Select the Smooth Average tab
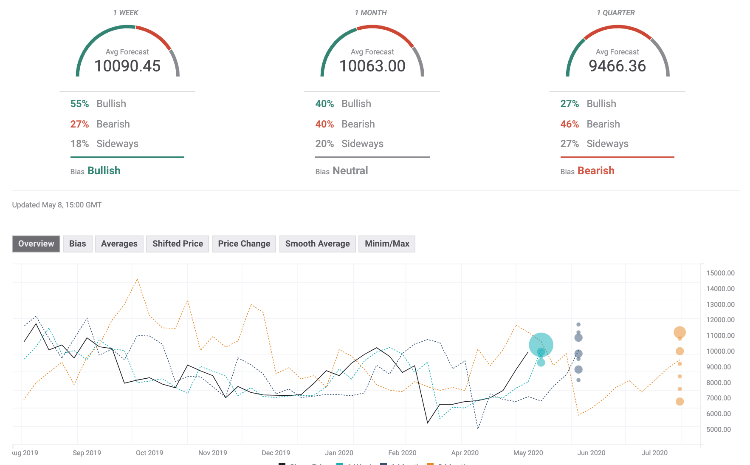This screenshot has width=750, height=465. [x=317, y=243]
